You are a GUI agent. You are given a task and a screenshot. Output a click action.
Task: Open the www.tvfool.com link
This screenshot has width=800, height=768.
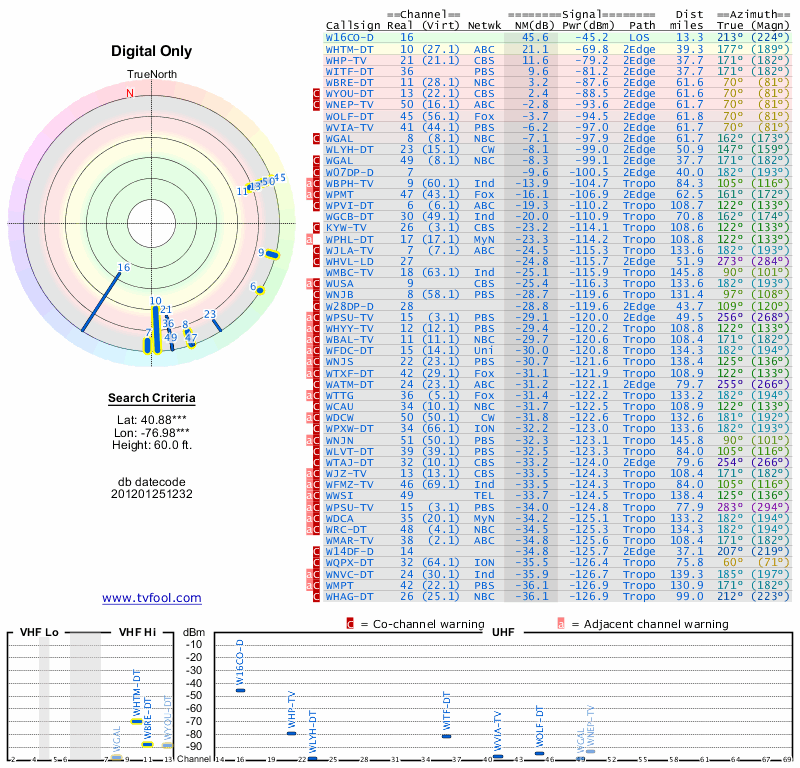tap(152, 598)
